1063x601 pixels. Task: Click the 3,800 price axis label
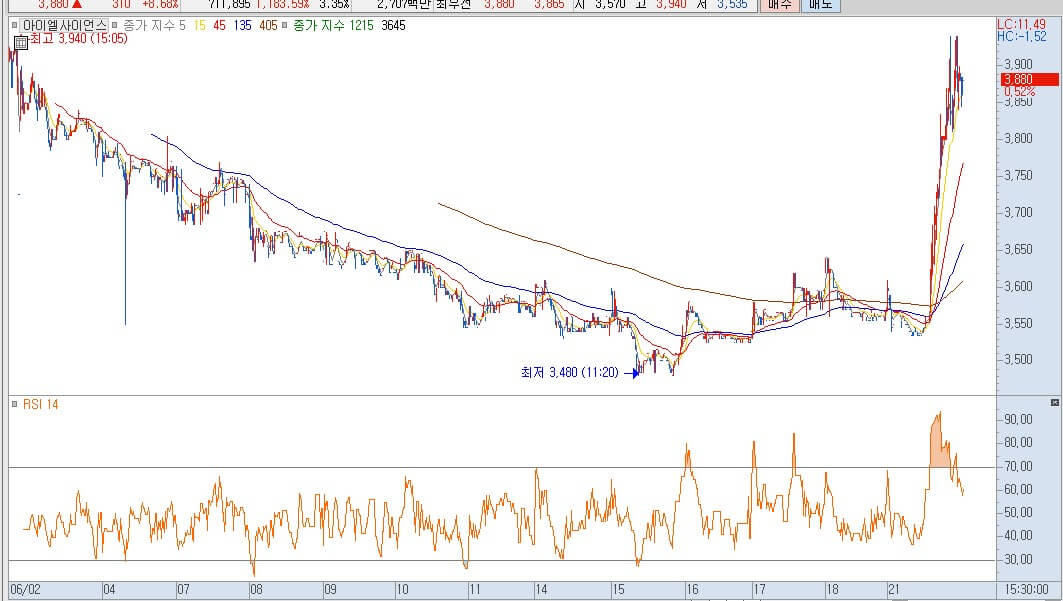coord(1018,138)
